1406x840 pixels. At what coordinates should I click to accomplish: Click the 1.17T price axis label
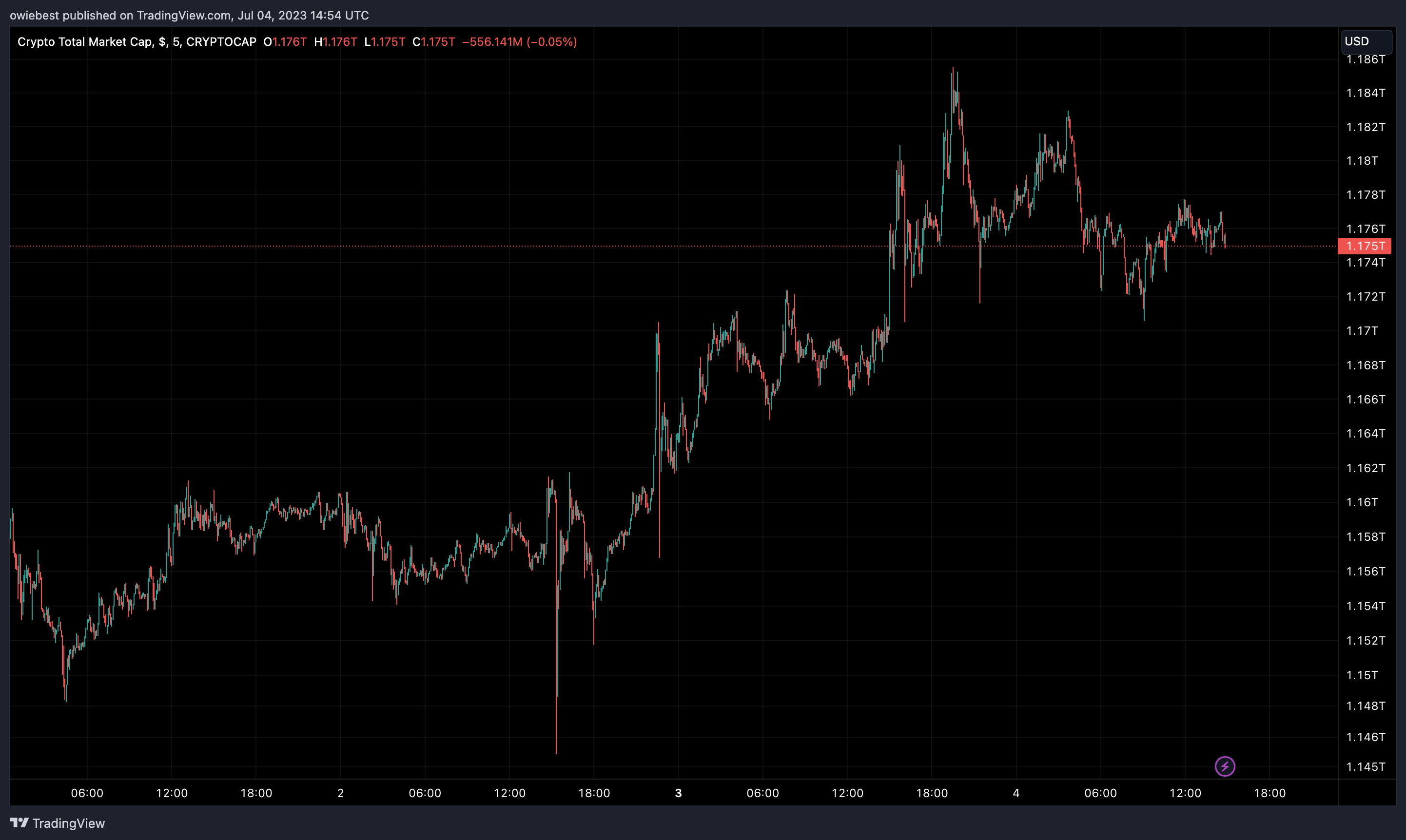1362,330
